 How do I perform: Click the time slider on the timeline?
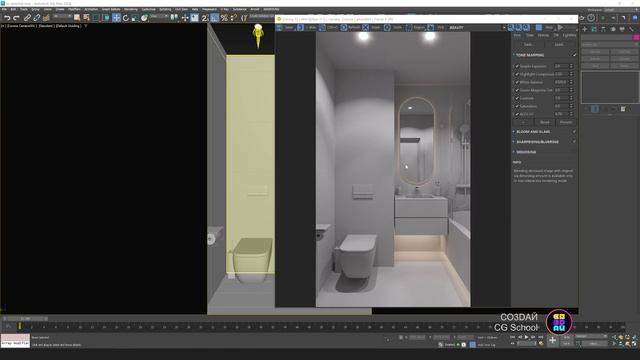(26, 318)
